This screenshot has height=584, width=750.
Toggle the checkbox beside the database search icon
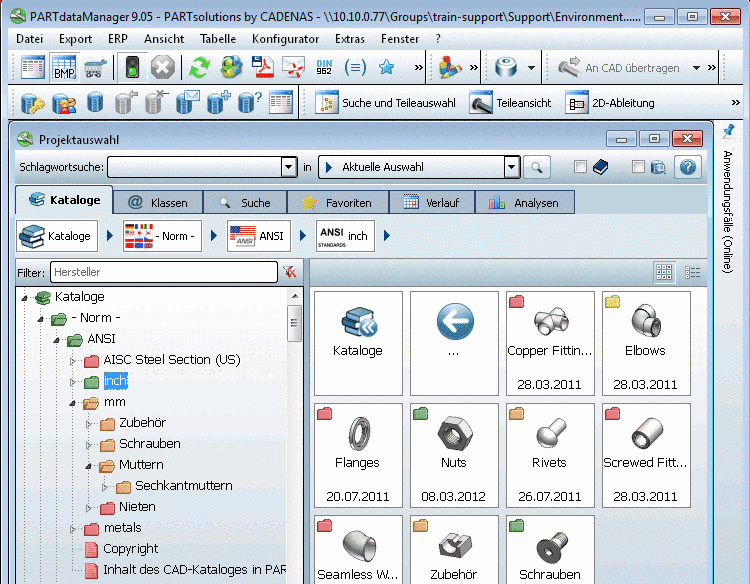tap(638, 166)
